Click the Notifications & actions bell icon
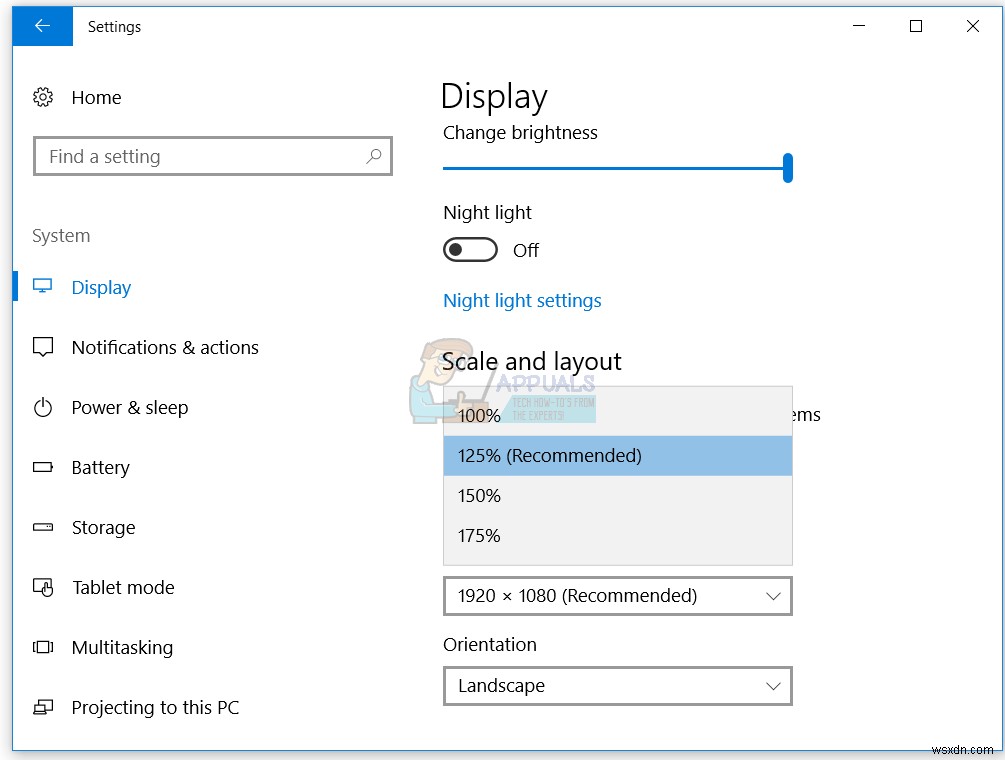The image size is (1005, 760). [x=42, y=347]
